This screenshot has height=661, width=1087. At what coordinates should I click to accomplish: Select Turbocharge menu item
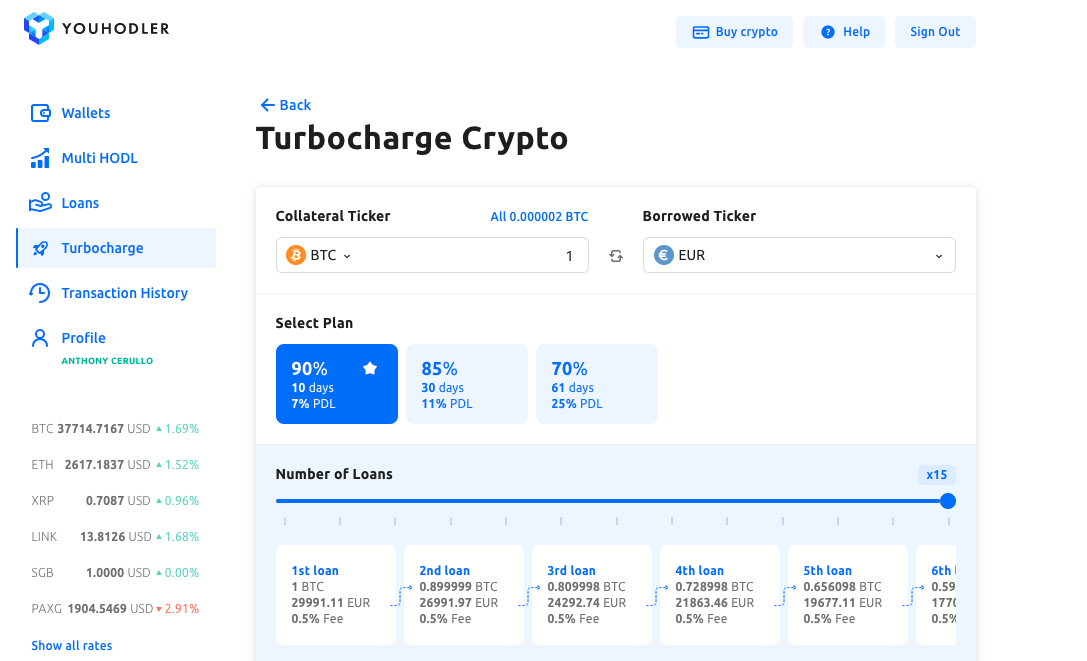116,248
